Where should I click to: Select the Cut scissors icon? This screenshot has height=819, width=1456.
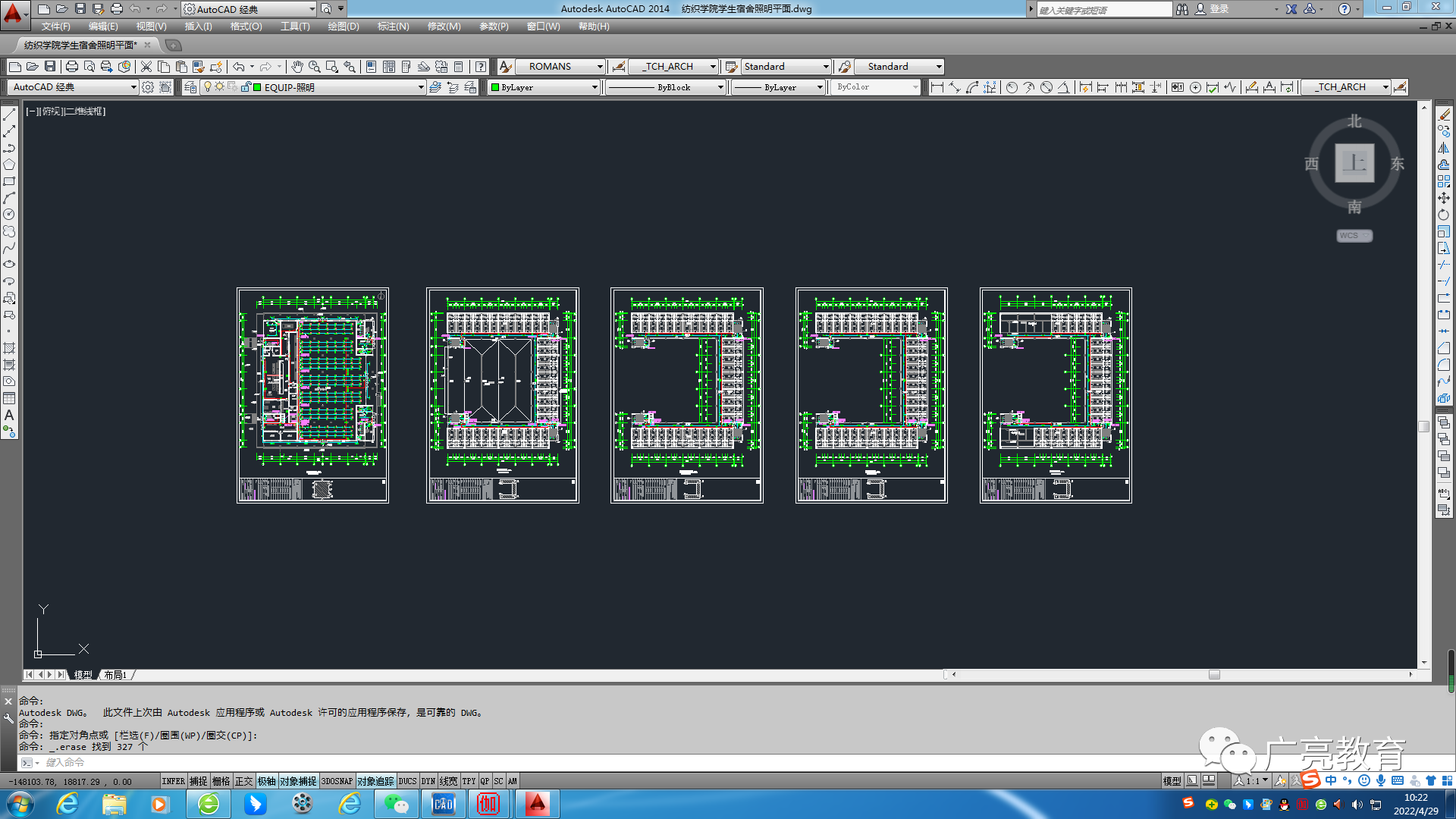tap(146, 67)
